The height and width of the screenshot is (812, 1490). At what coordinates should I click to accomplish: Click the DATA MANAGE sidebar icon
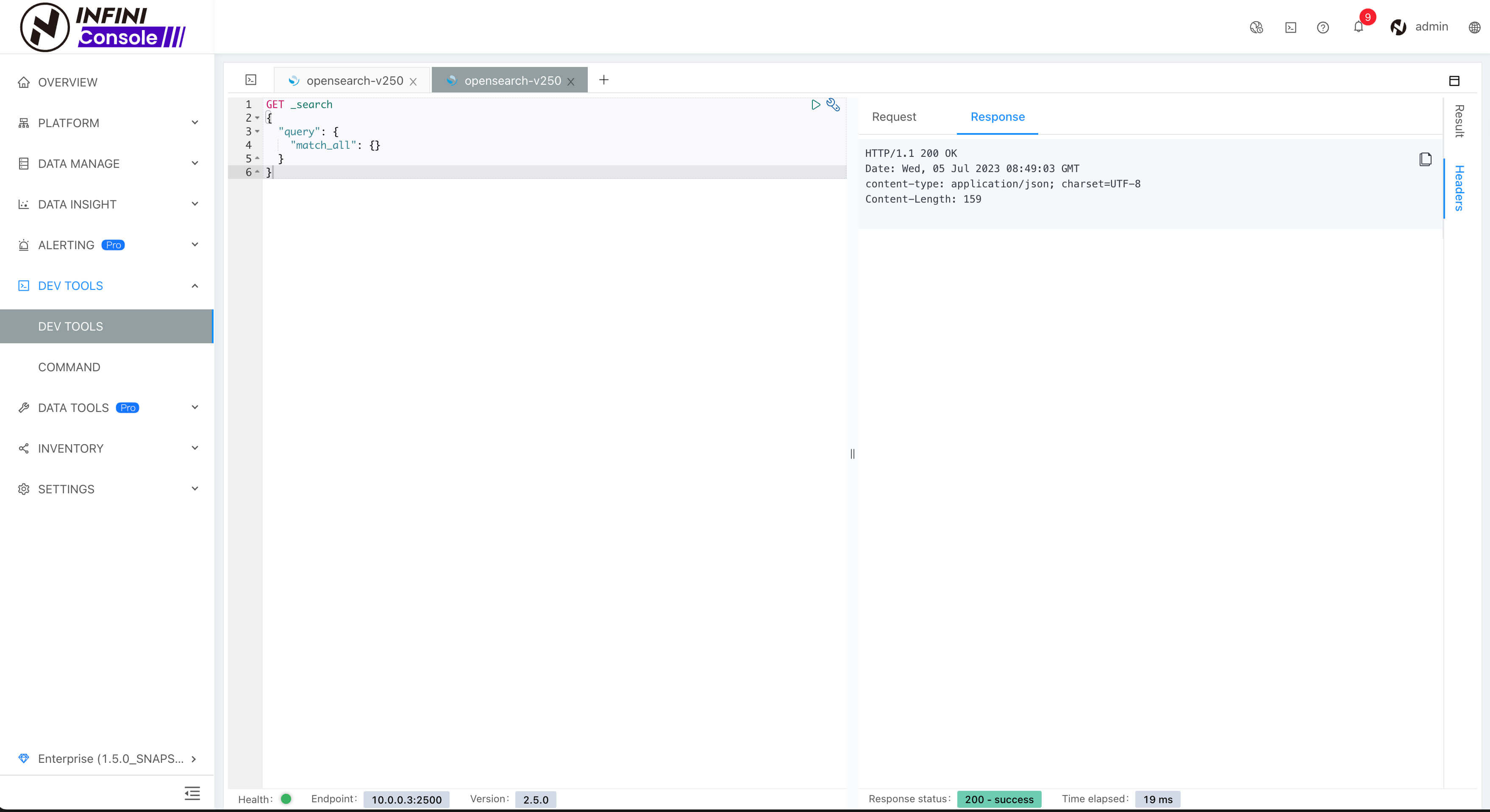click(x=24, y=164)
